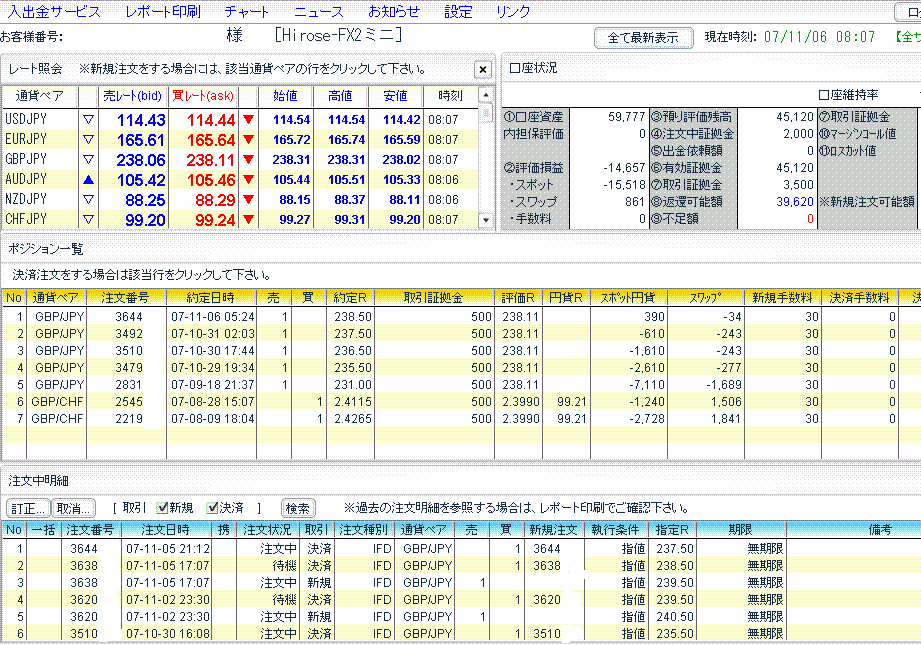This screenshot has height=645, width=921.
Task: Click the 検索 button
Action: point(298,508)
